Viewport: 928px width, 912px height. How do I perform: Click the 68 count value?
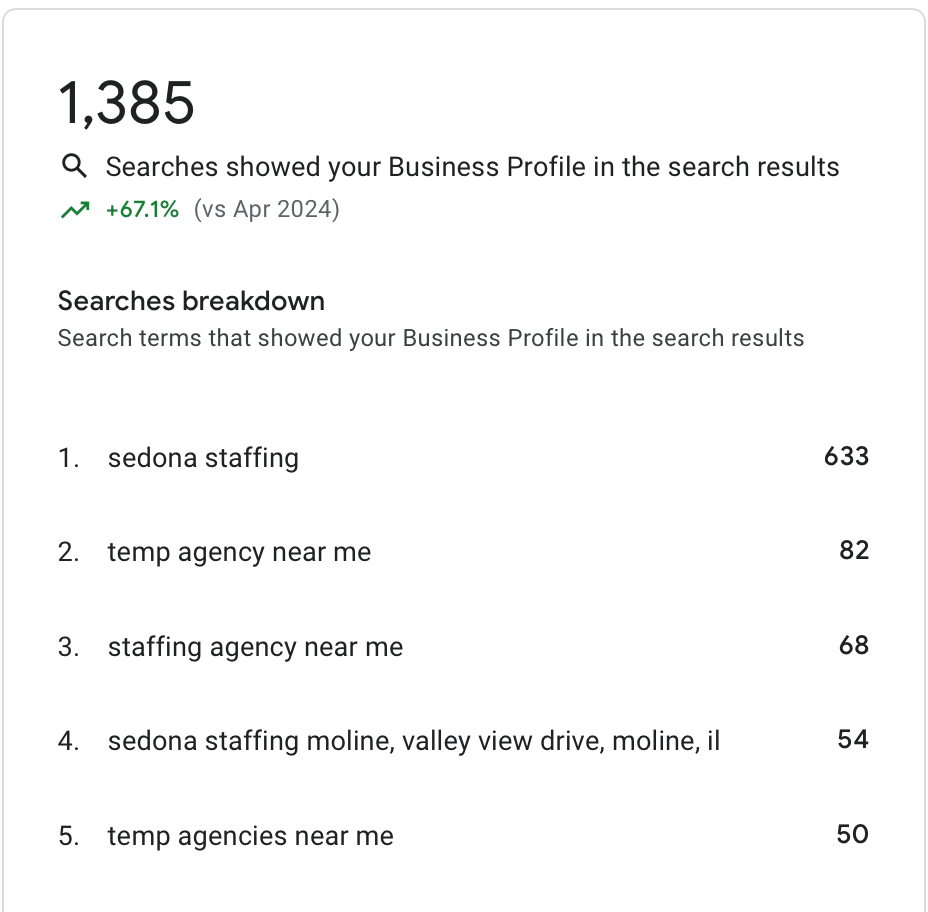(854, 645)
